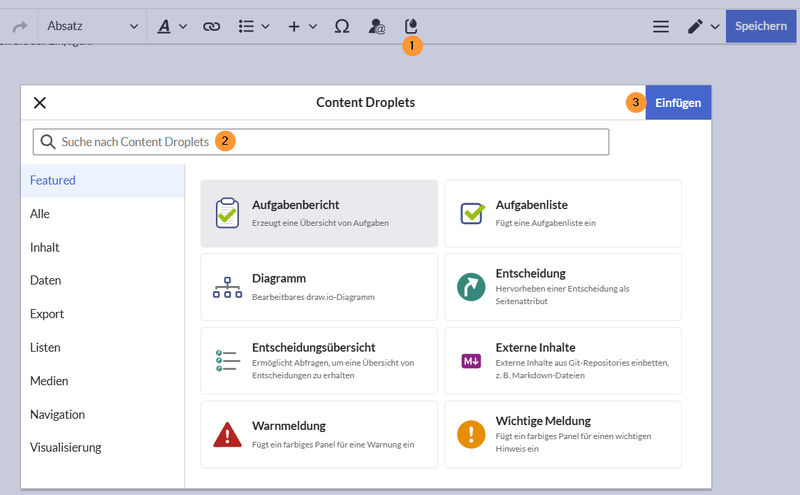Open the Visualisierung category
This screenshot has width=800, height=495.
click(x=66, y=447)
